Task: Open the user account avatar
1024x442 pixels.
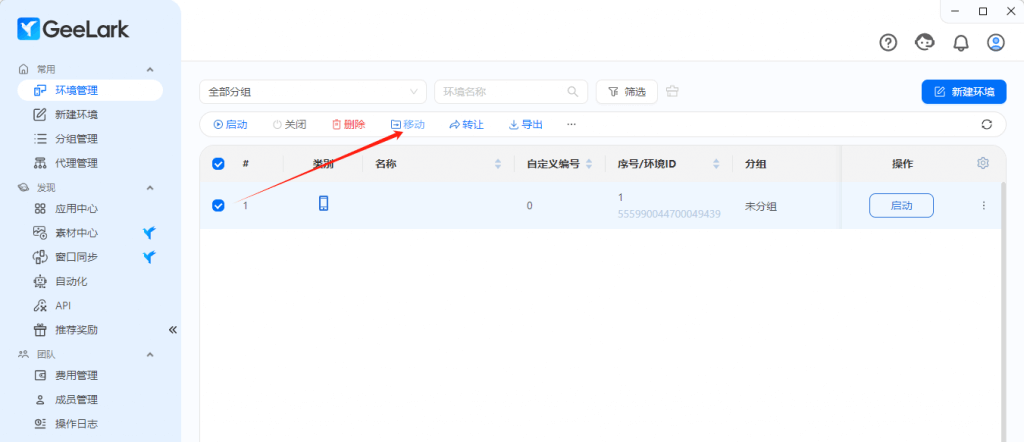Action: 996,42
